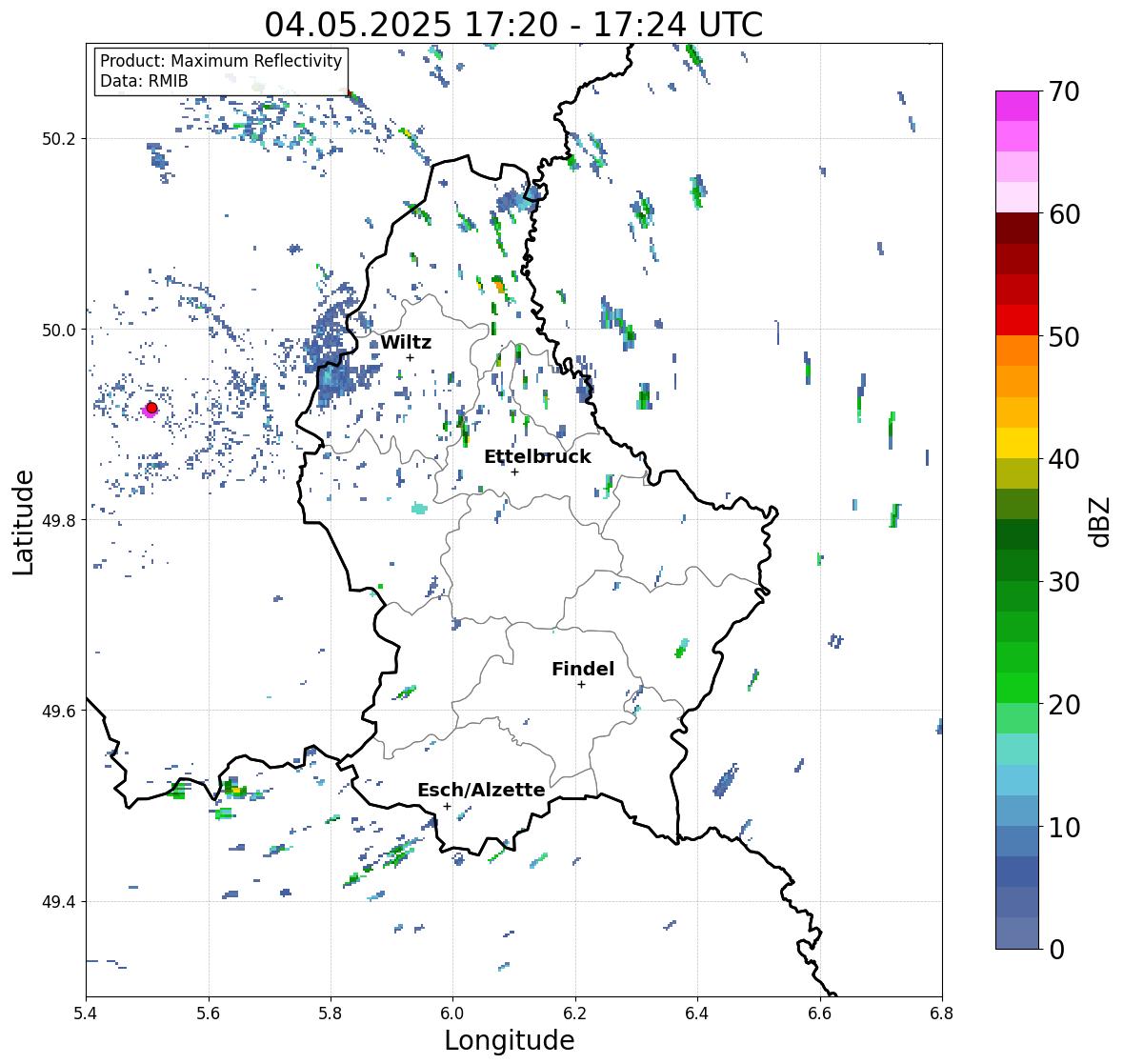This screenshot has width=1123, height=1064.
Task: Click the longitude tick label 6.8
Action: [942, 1013]
